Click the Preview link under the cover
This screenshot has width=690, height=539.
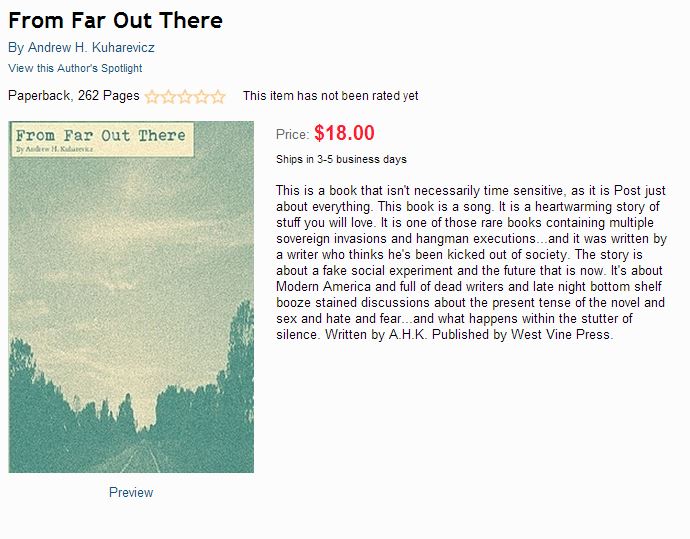pyautogui.click(x=131, y=492)
